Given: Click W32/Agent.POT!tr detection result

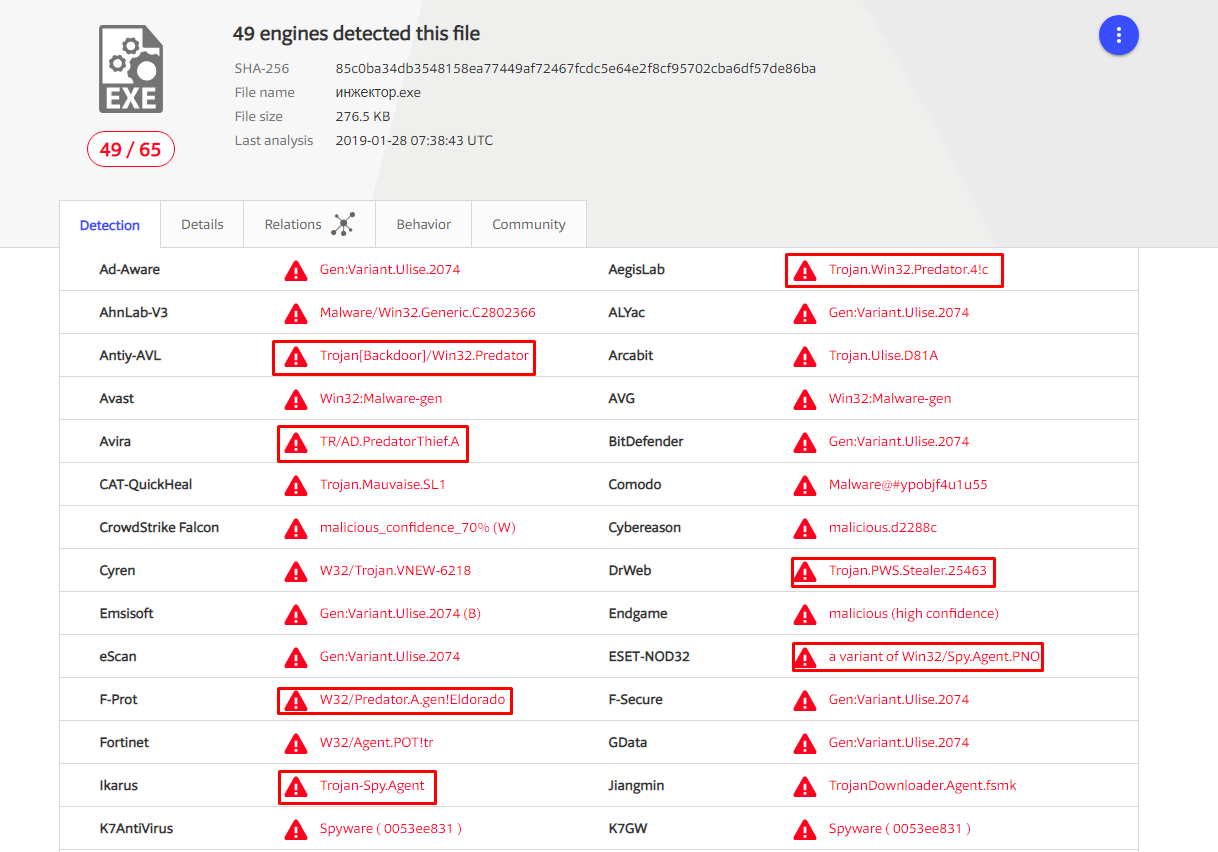Looking at the screenshot, I should [377, 743].
